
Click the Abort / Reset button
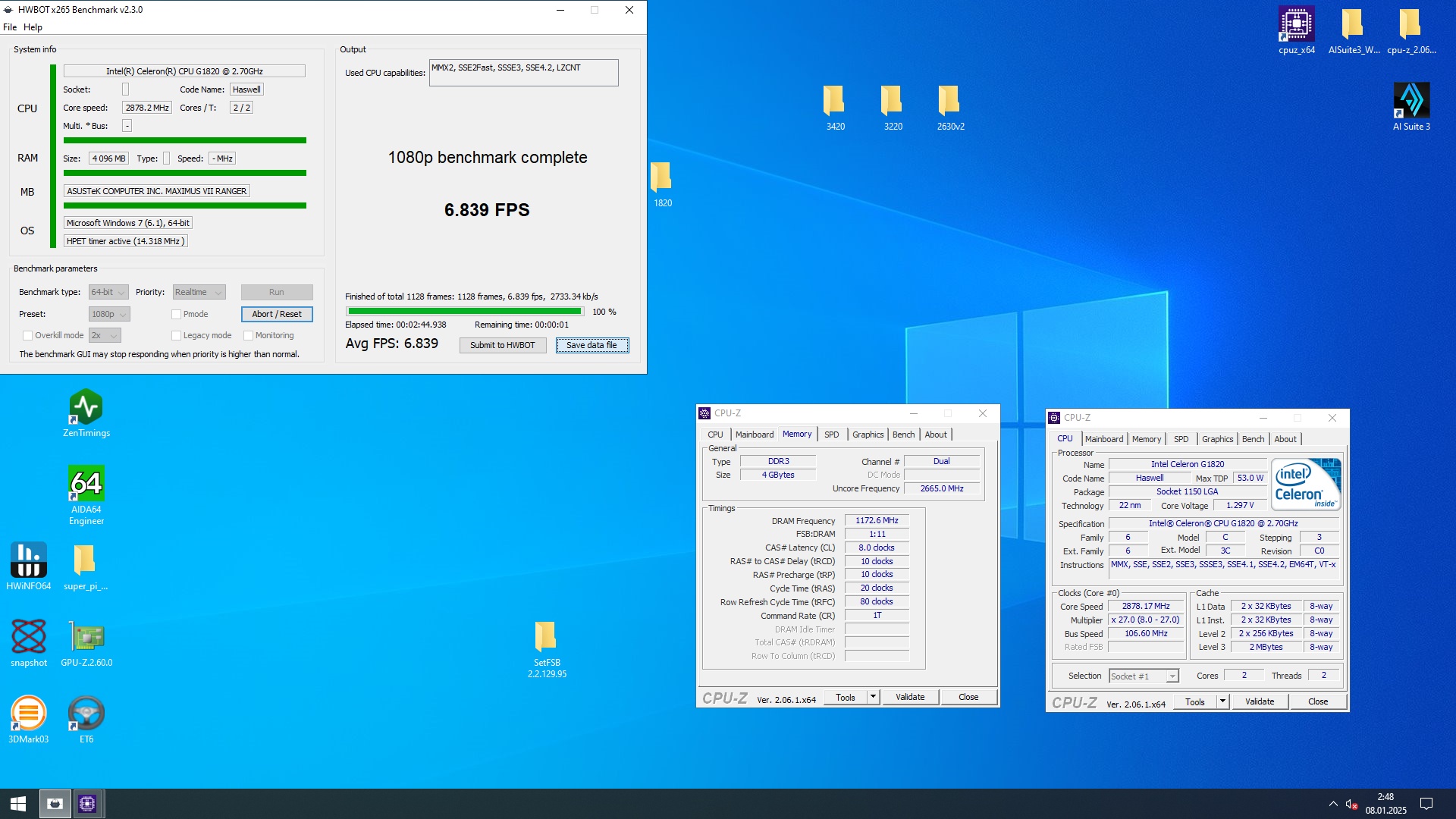(x=277, y=314)
